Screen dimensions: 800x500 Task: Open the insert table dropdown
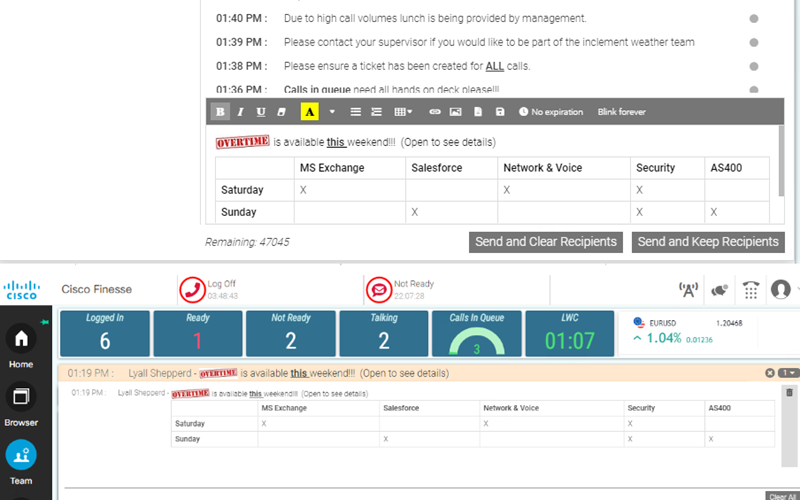(403, 112)
